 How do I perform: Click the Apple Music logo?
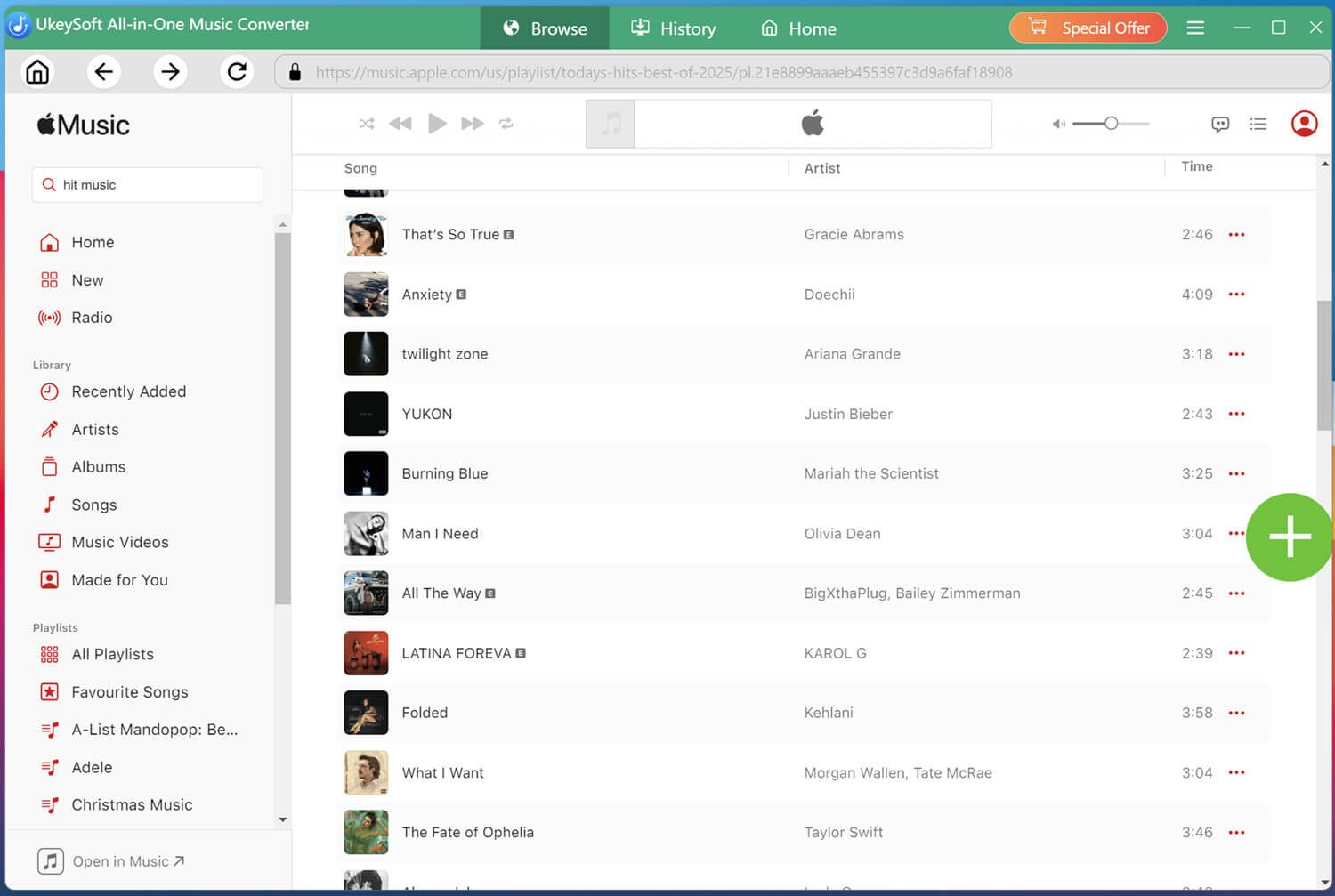click(83, 125)
